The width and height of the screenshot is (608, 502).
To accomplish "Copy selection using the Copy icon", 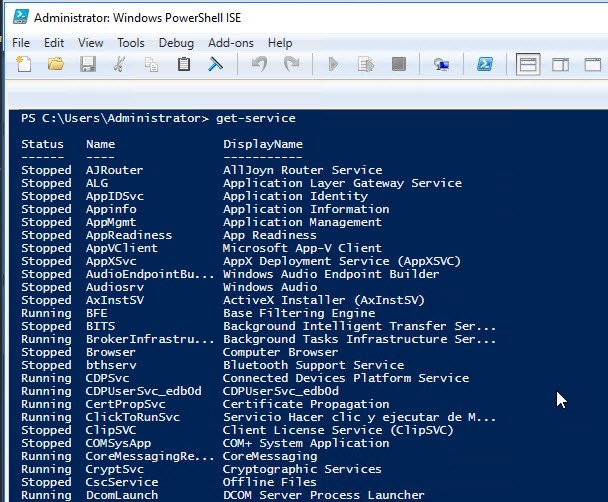I will point(151,64).
